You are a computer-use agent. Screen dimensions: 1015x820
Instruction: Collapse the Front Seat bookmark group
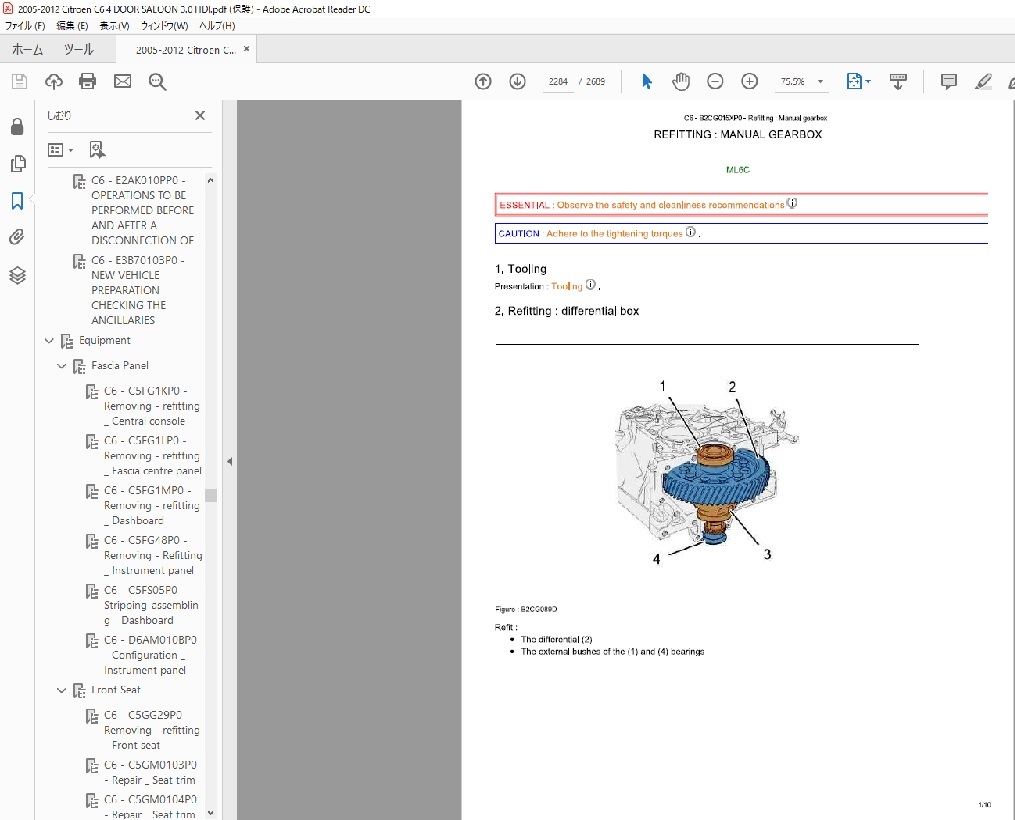pyautogui.click(x=61, y=691)
